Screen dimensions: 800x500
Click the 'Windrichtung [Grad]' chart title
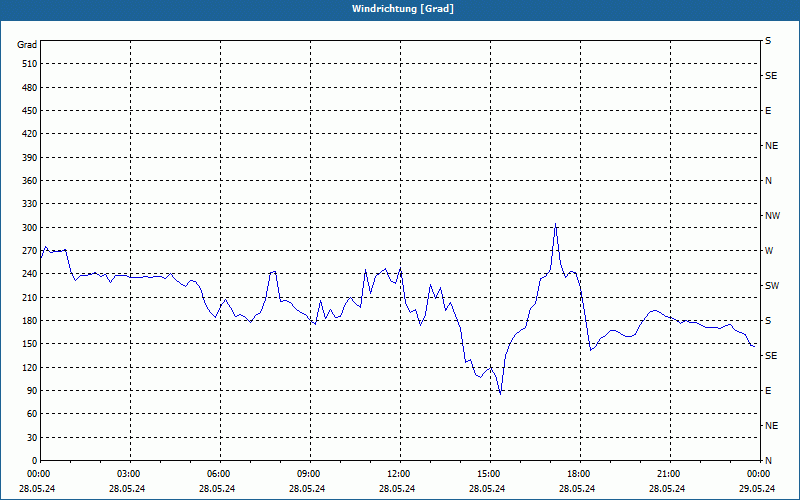403,9
